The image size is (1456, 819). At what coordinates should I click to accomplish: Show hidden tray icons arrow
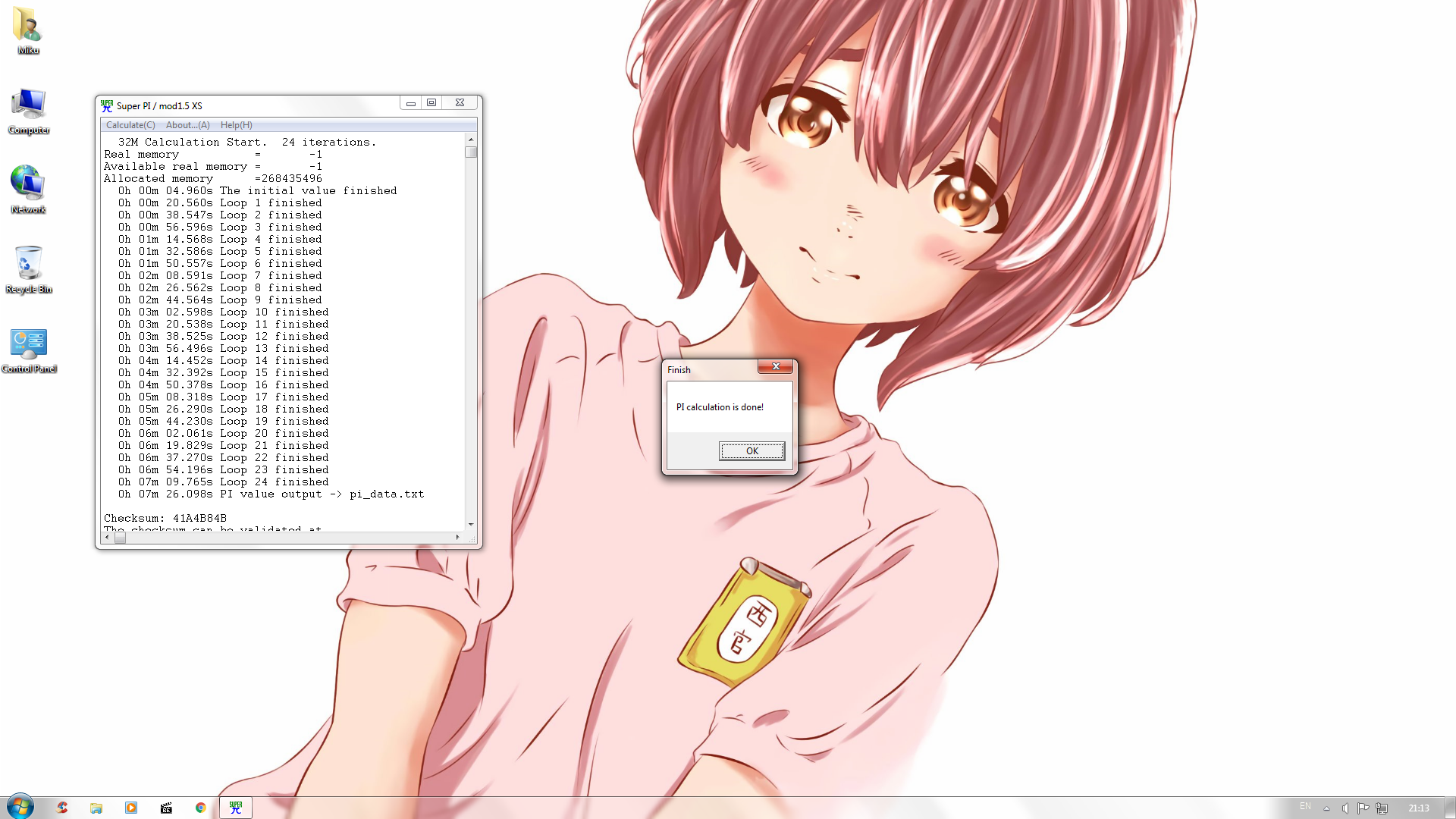pos(1326,808)
